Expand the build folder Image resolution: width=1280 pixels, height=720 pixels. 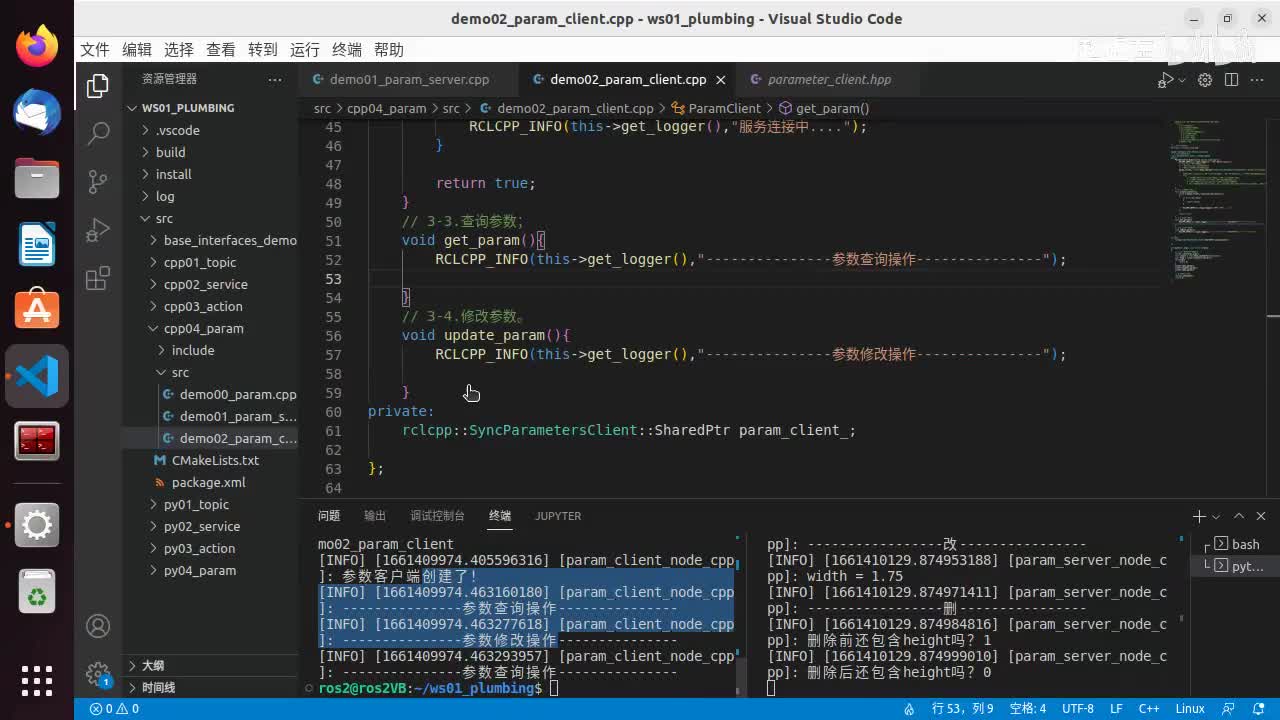pyautogui.click(x=171, y=152)
